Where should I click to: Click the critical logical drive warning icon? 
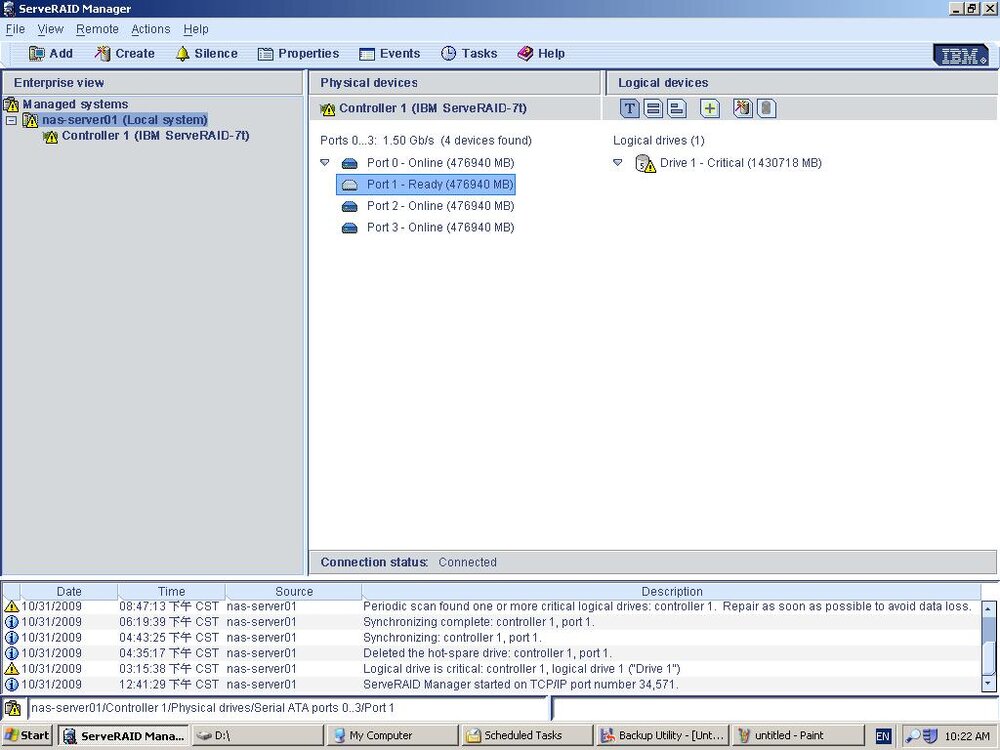click(646, 164)
